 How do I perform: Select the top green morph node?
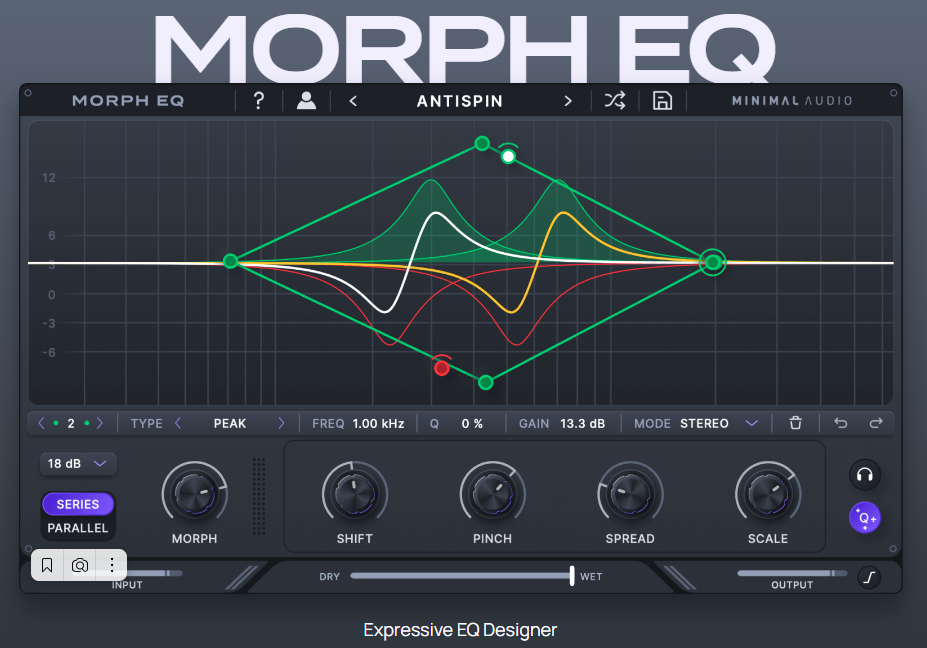(482, 143)
